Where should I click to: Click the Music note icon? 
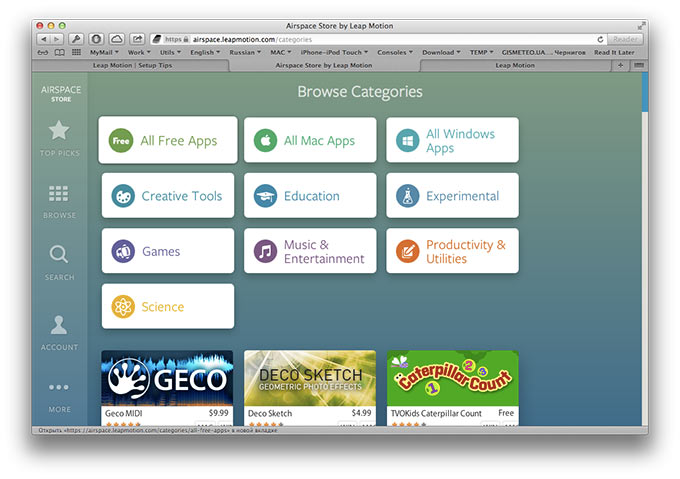pos(265,251)
